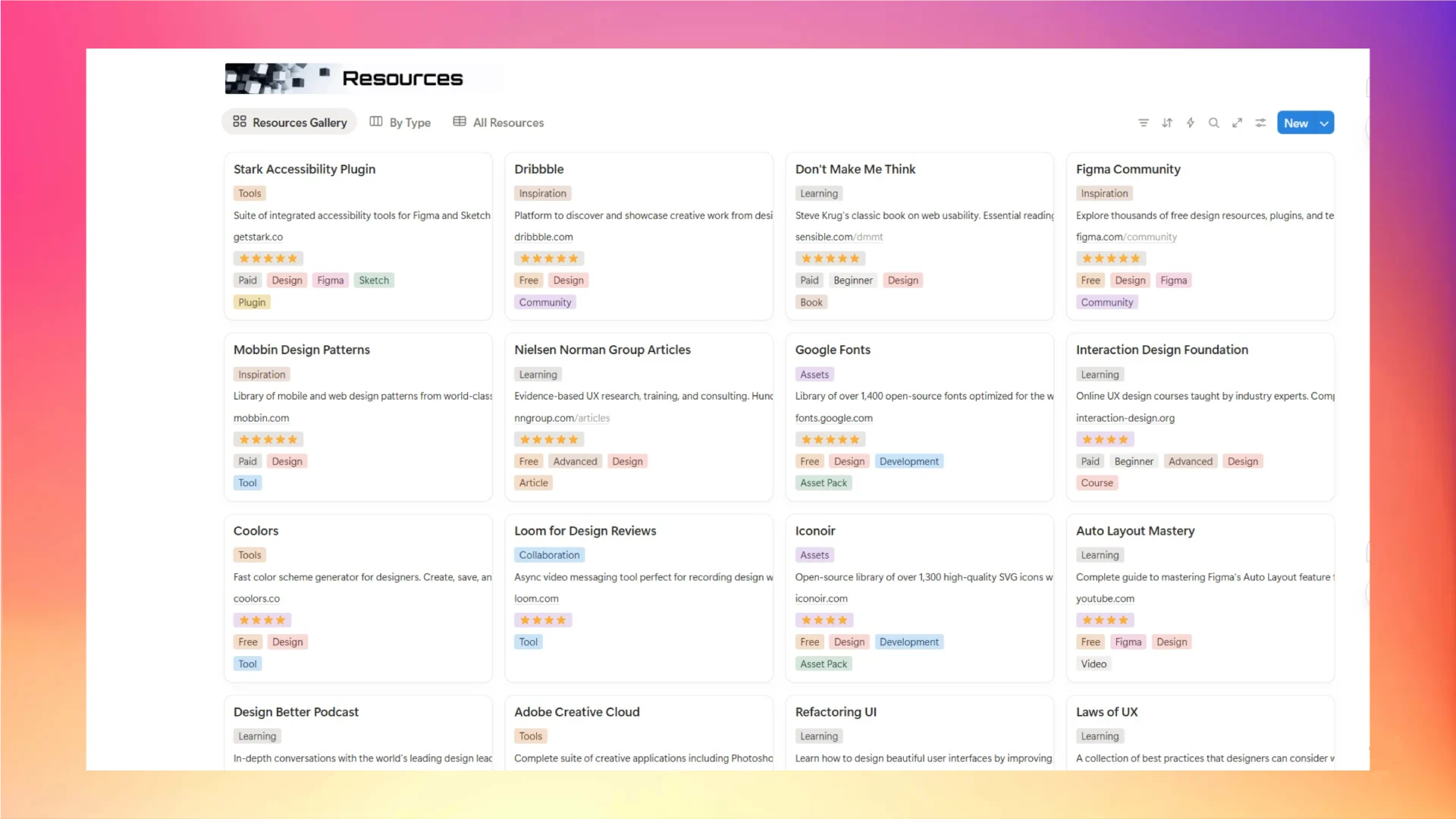Open the sensible.com/dmmt link
This screenshot has width=1456, height=819.
(x=839, y=237)
